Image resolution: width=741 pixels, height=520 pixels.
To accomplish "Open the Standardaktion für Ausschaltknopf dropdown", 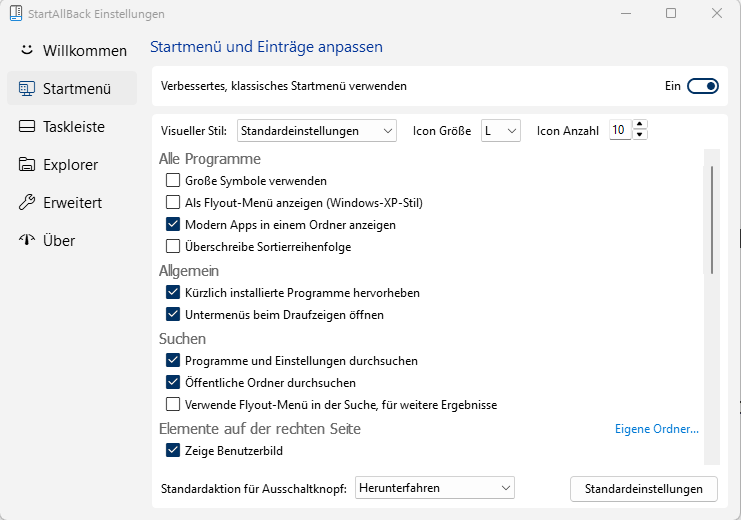I will 434,488.
